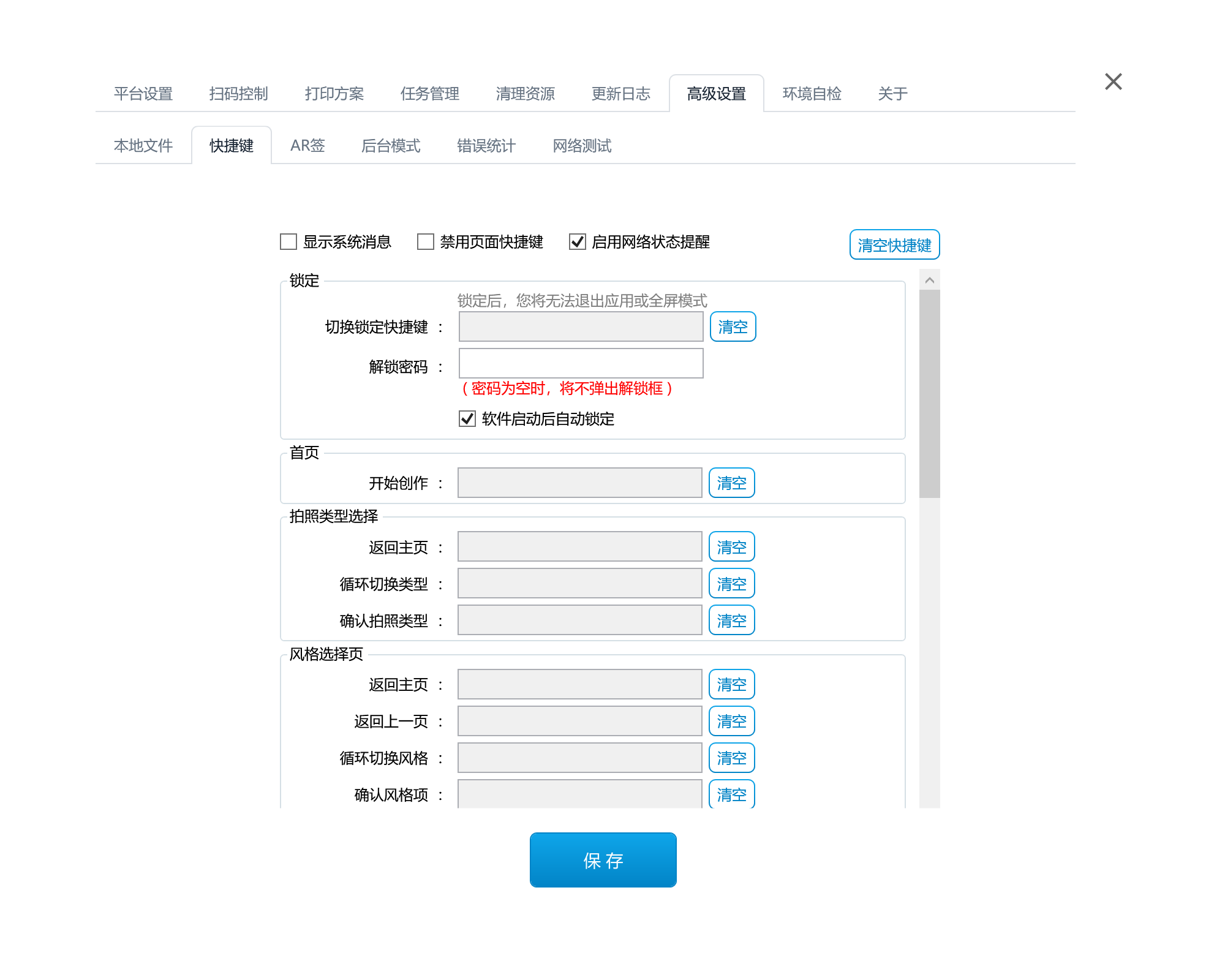This screenshot has height=980, width=1225.
Task: Click the 确认拍照类型 shortcut field
Action: point(580,620)
